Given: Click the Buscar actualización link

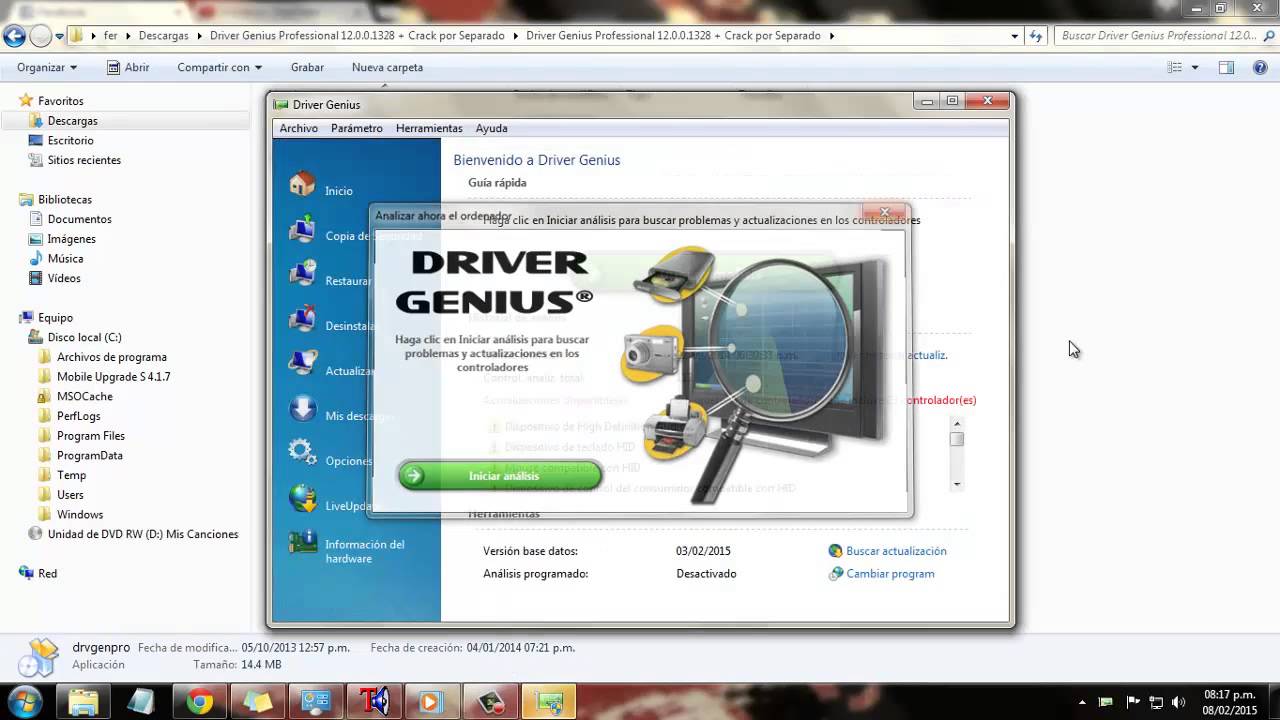Looking at the screenshot, I should click(x=896, y=551).
